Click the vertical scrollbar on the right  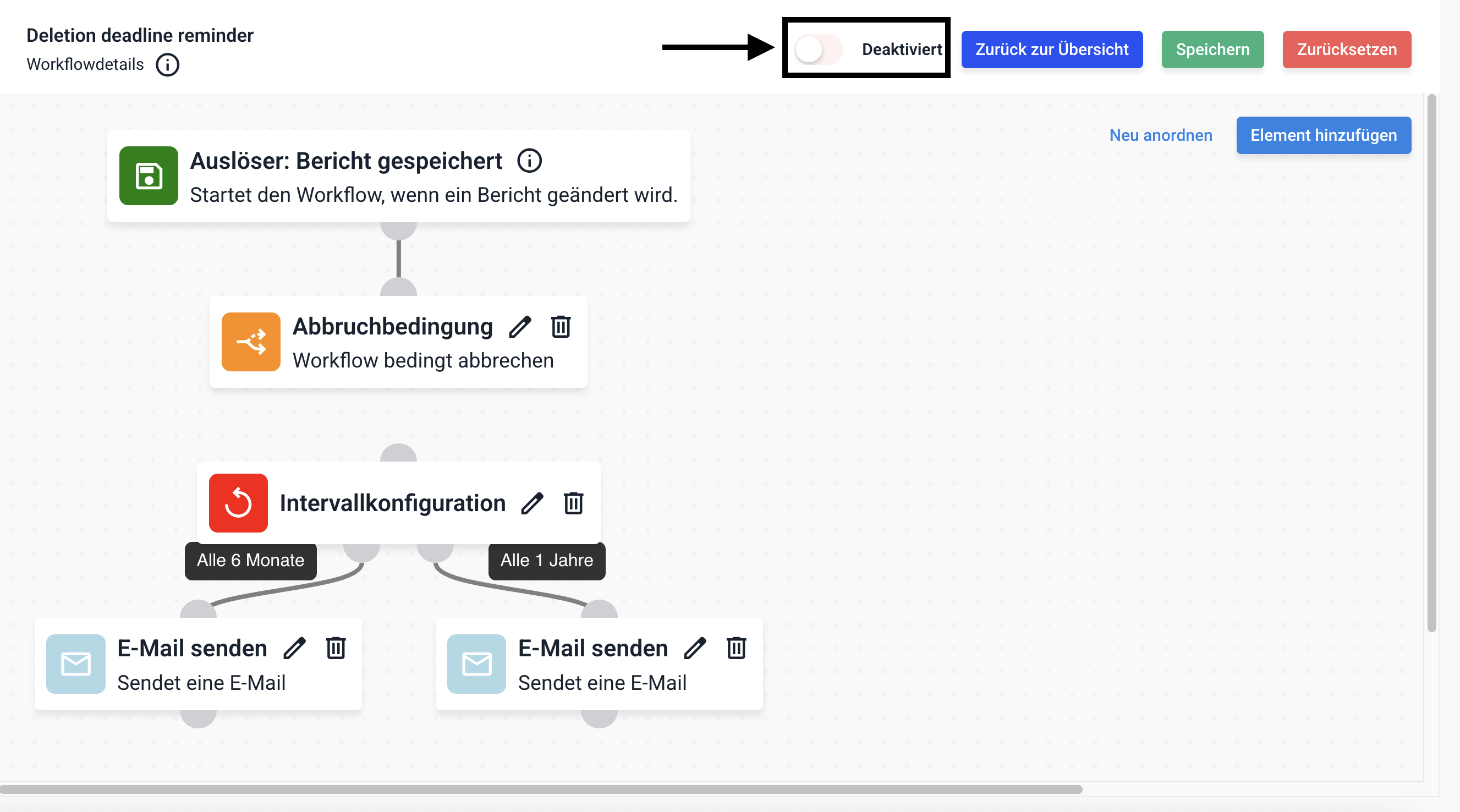coord(1431,363)
